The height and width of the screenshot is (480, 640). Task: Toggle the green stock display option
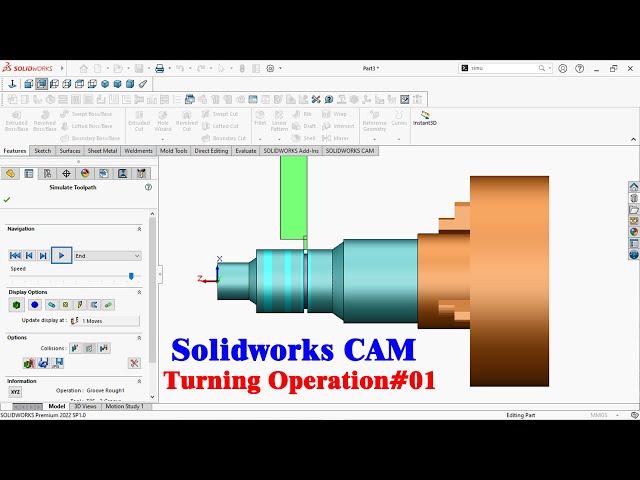[16, 305]
